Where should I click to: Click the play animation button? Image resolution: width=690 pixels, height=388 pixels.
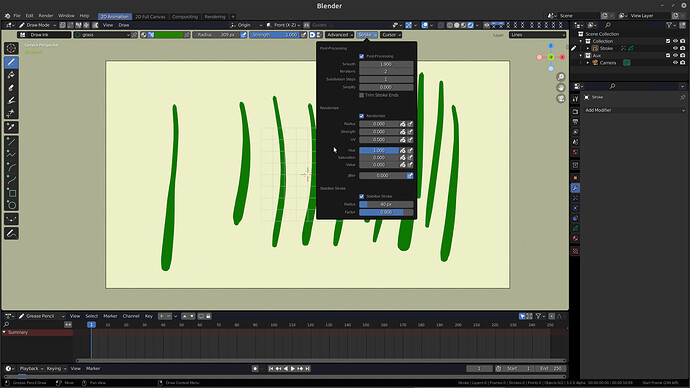tap(293, 369)
